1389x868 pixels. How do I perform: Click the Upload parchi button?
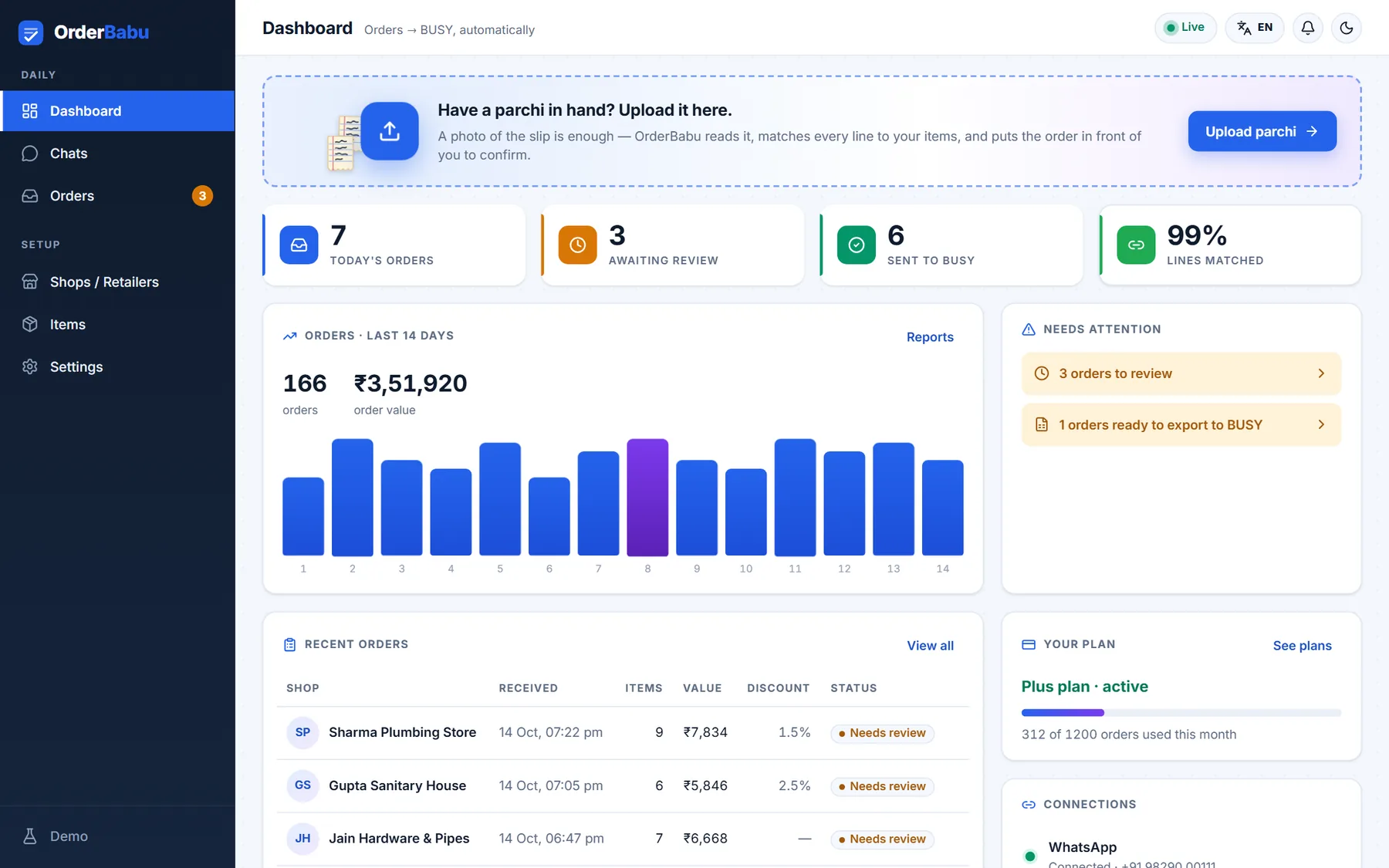[1262, 131]
